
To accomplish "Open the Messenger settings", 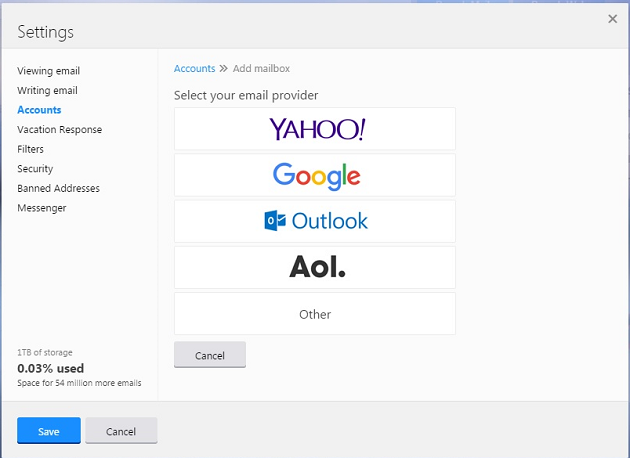I will pyautogui.click(x=41, y=208).
